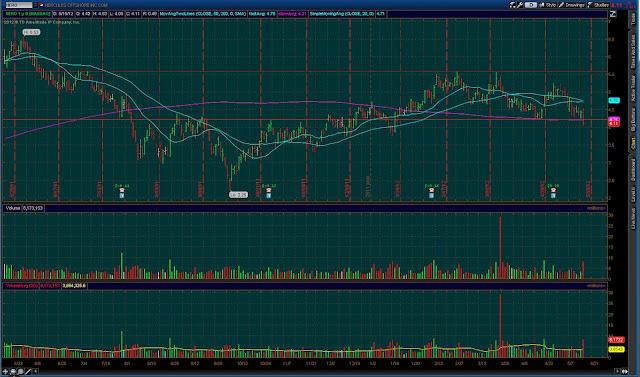Image resolution: width=640 pixels, height=377 pixels.
Task: Click the scroll left arrow near drawing tools
Action: coord(36,371)
